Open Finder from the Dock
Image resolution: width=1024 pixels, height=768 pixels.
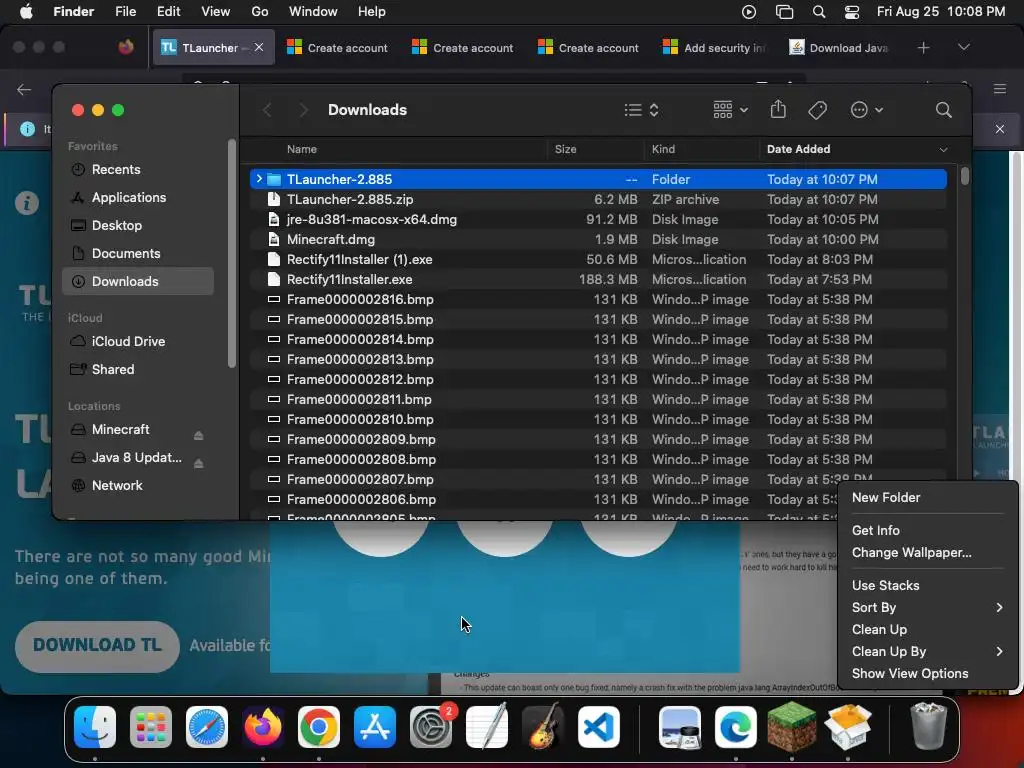coord(95,727)
